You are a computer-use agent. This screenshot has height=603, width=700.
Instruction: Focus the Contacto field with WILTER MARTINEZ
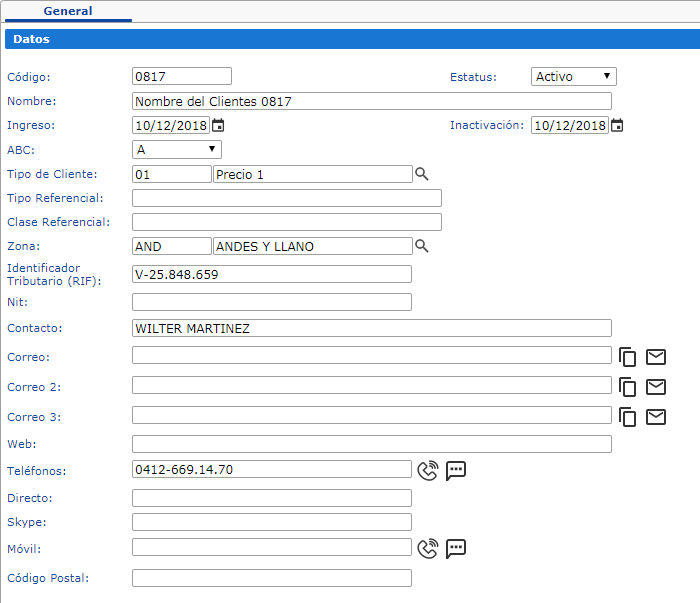click(x=371, y=328)
